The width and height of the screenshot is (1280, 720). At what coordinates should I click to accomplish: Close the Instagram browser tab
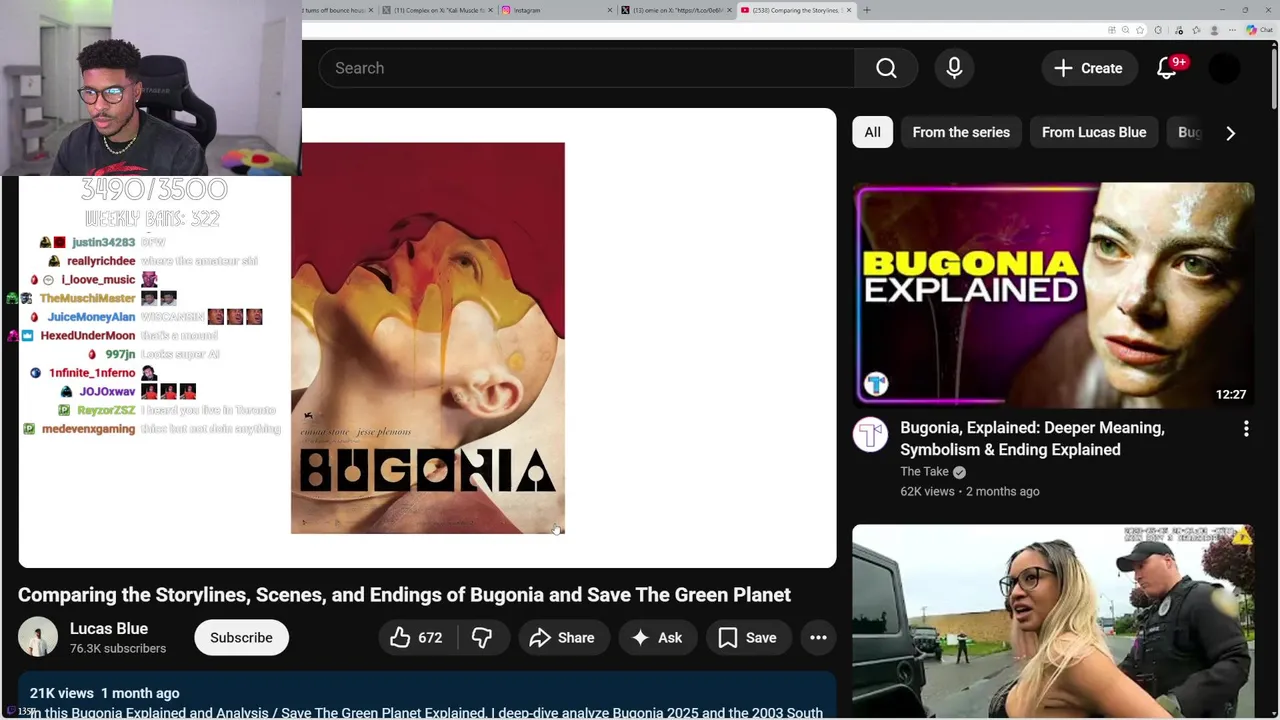coord(609,10)
